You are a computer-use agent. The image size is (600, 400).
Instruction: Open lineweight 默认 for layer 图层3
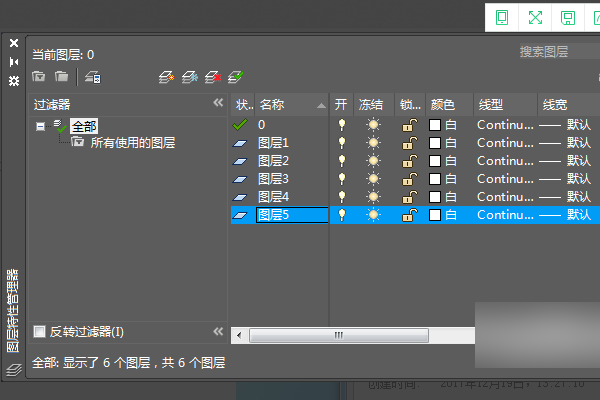point(565,179)
